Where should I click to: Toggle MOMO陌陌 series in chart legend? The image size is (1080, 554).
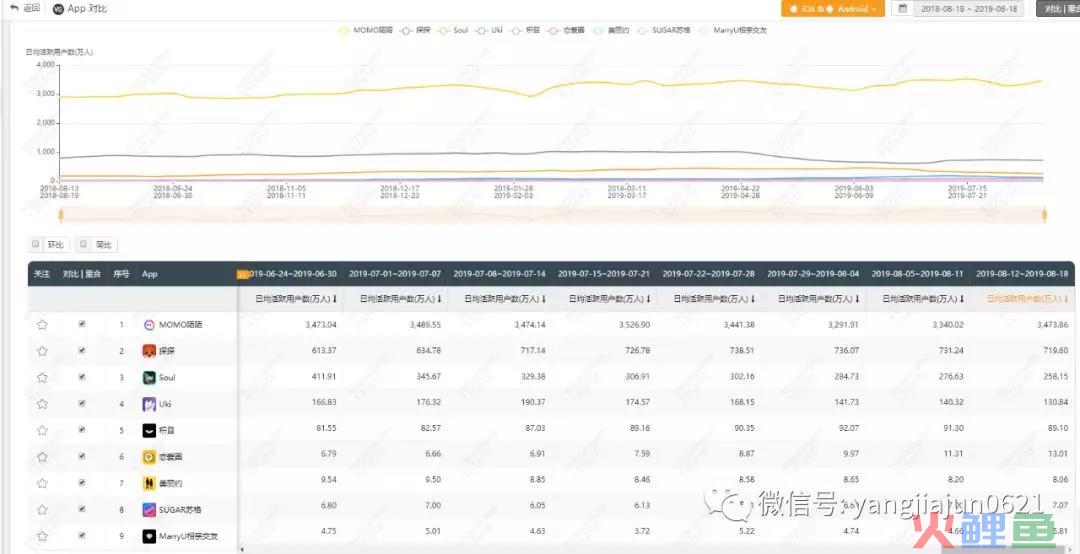(x=364, y=30)
